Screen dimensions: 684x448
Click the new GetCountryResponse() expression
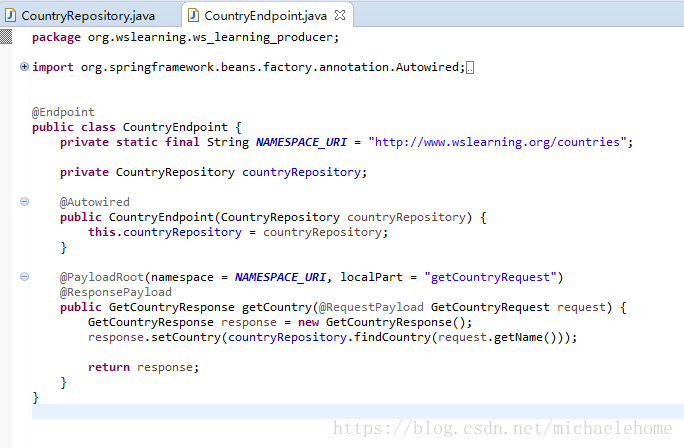click(382, 322)
